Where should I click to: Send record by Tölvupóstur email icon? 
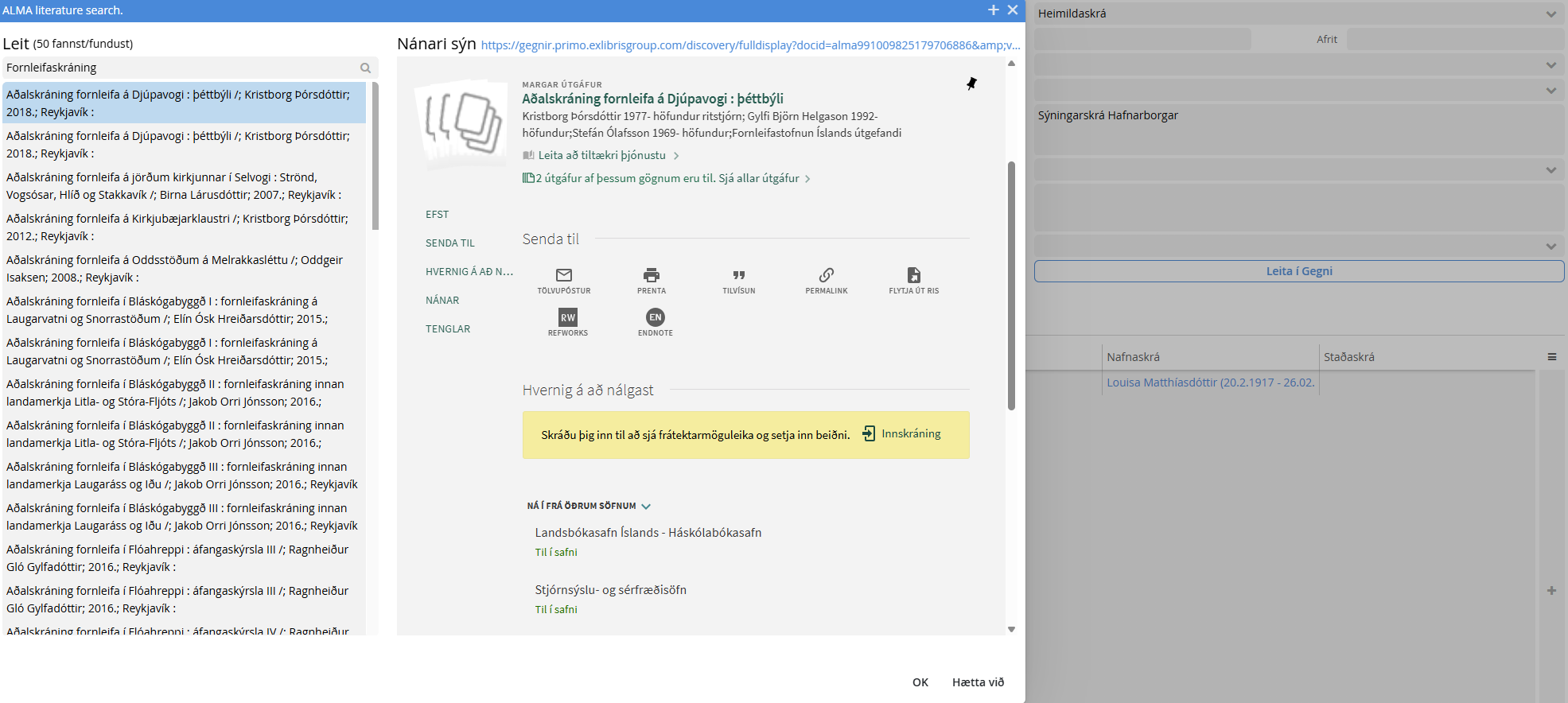coord(564,275)
